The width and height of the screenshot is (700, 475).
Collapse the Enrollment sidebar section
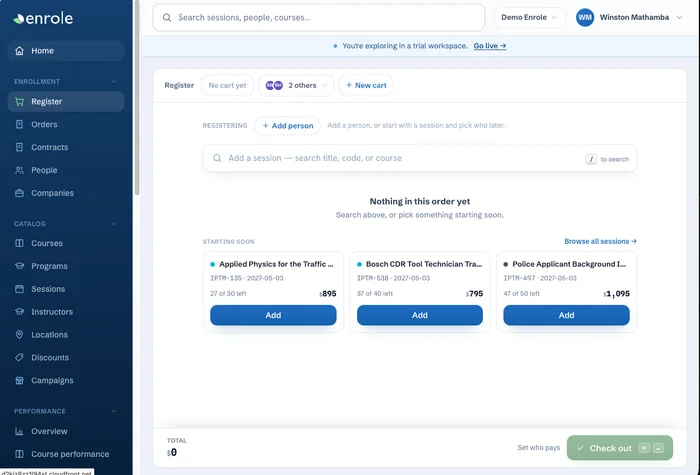tap(113, 82)
